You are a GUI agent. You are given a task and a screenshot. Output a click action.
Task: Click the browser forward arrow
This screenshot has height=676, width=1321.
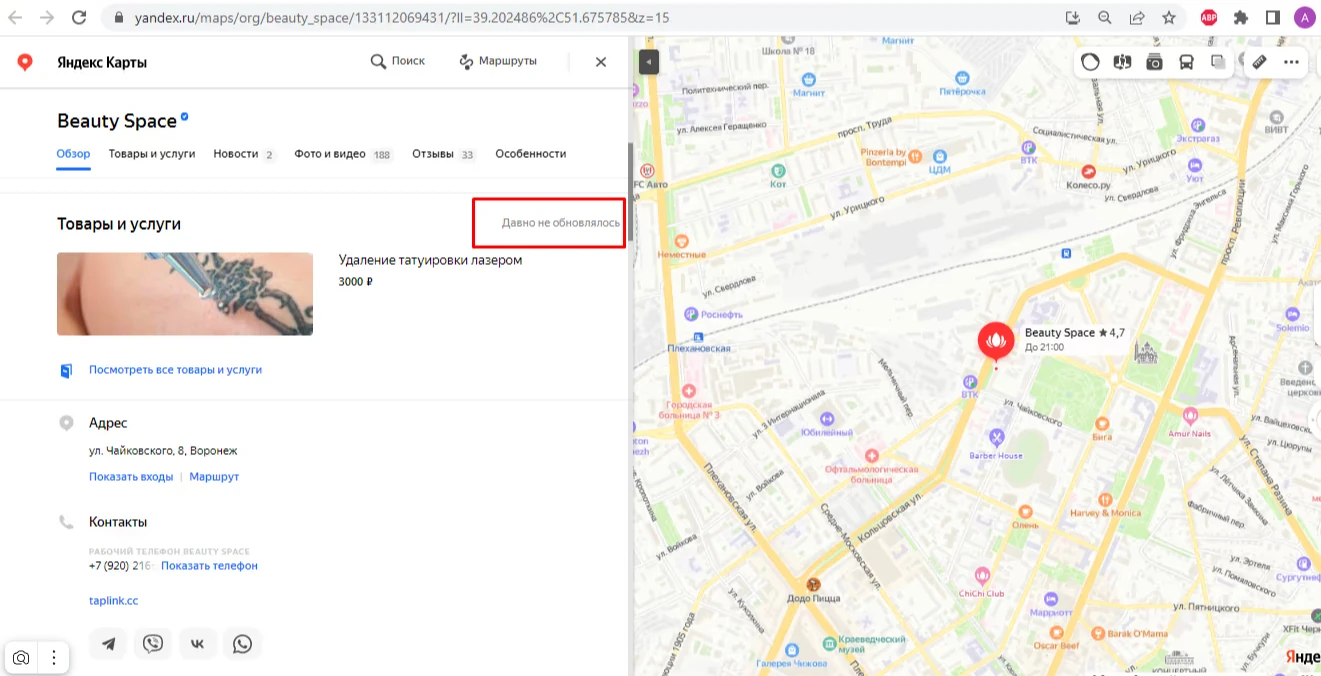point(47,18)
